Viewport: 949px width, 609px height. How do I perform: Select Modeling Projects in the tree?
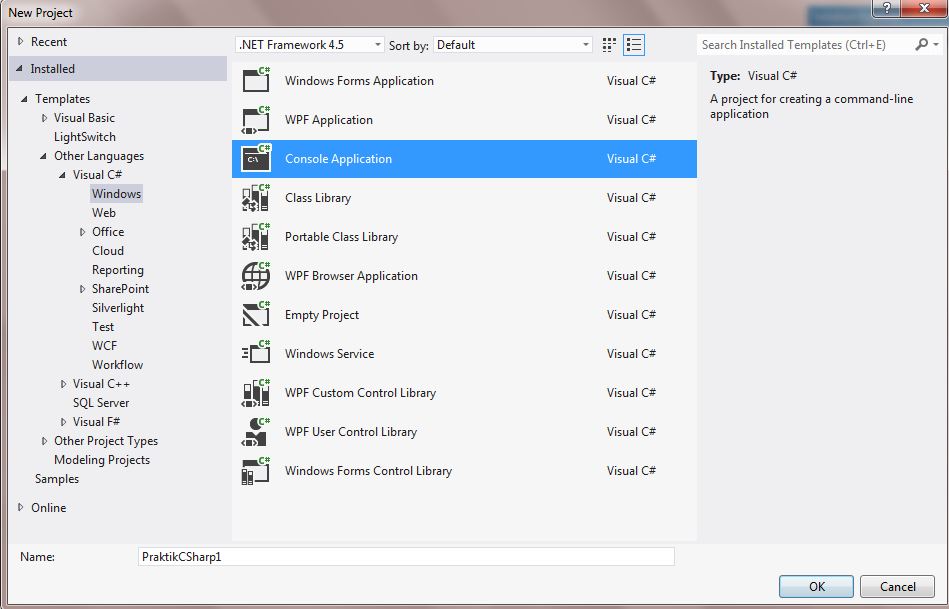102,459
